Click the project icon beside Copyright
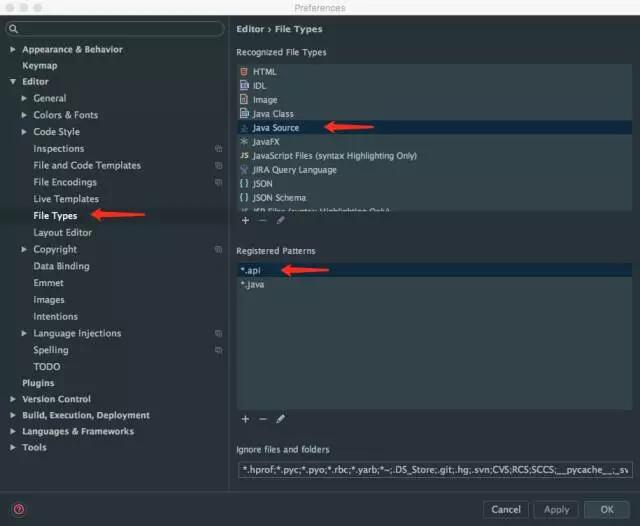This screenshot has height=526, width=640. coord(219,249)
